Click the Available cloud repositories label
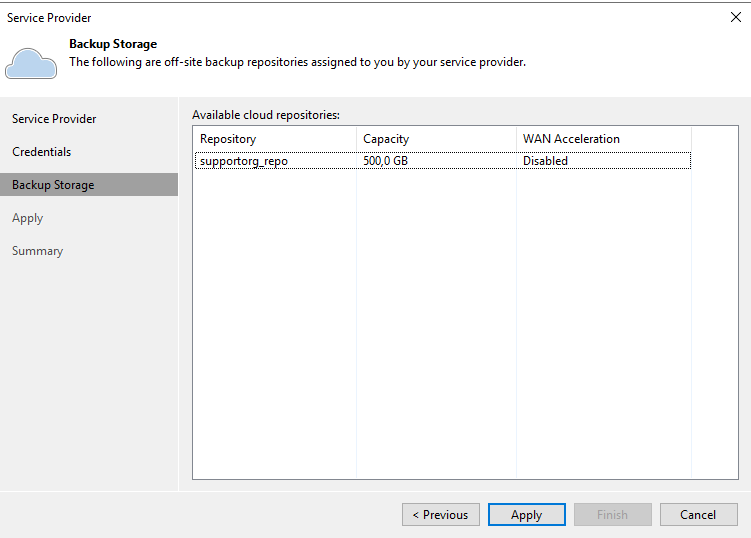 point(266,115)
